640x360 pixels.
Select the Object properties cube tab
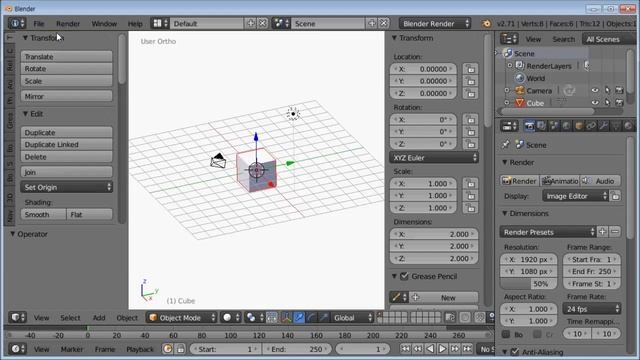click(578, 126)
